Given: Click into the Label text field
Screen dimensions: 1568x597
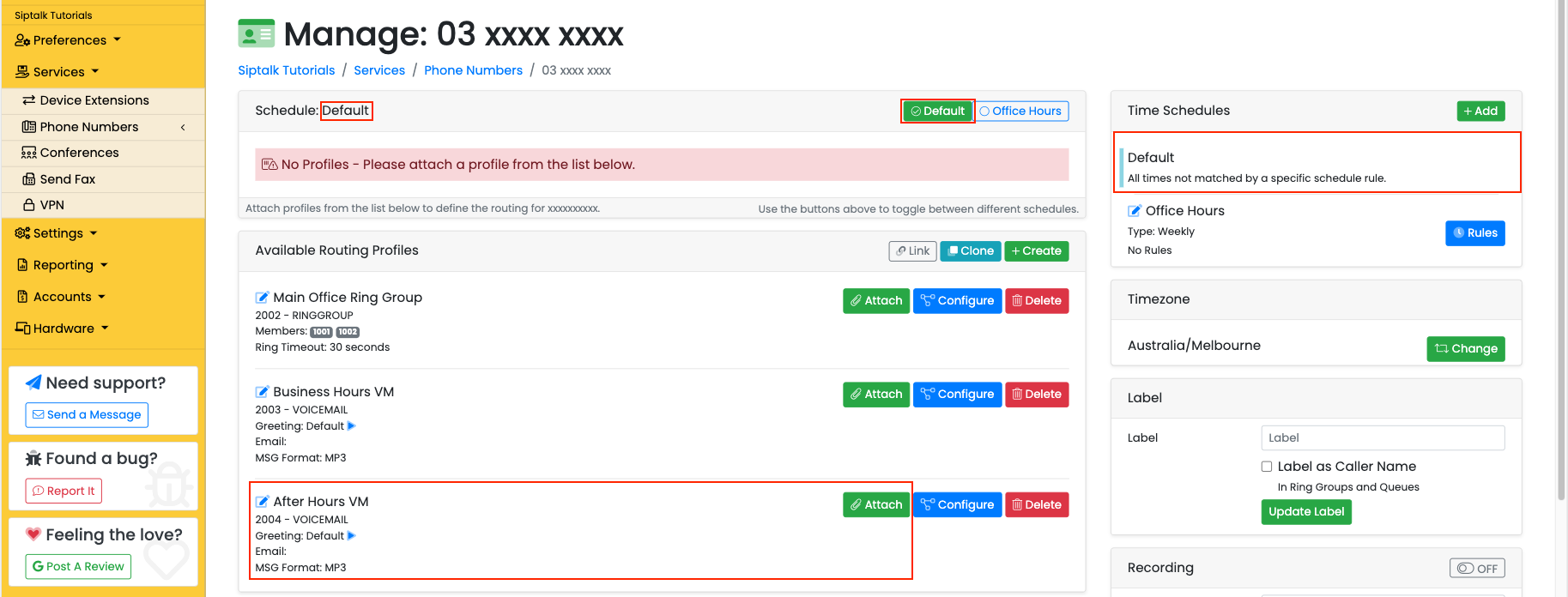Looking at the screenshot, I should 1383,437.
